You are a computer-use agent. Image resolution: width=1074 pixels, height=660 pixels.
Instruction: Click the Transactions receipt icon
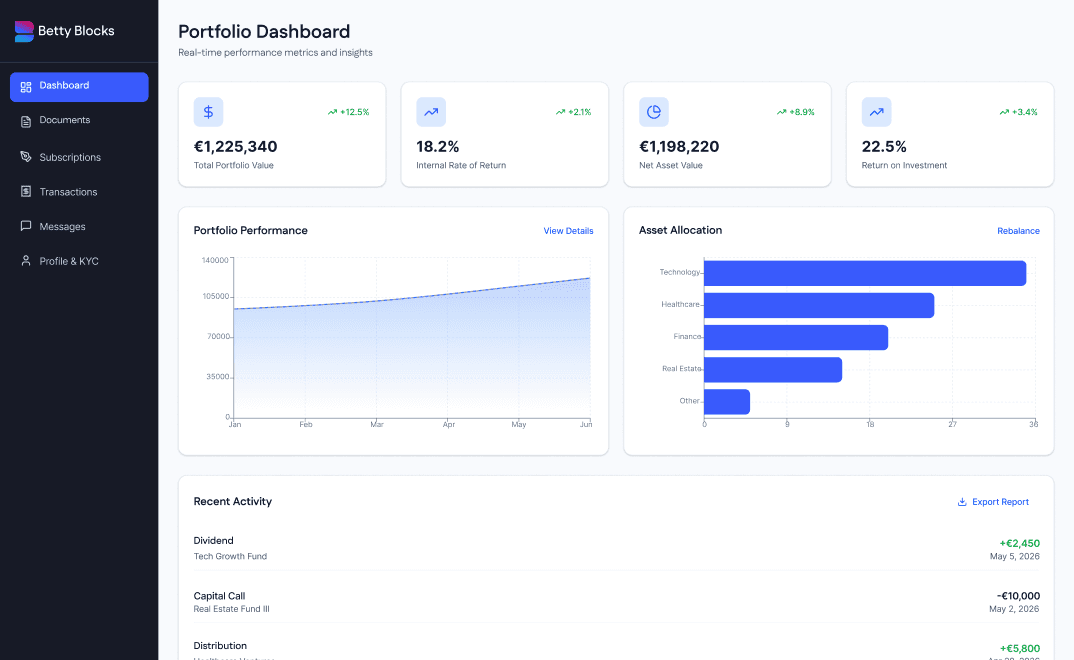point(26,192)
